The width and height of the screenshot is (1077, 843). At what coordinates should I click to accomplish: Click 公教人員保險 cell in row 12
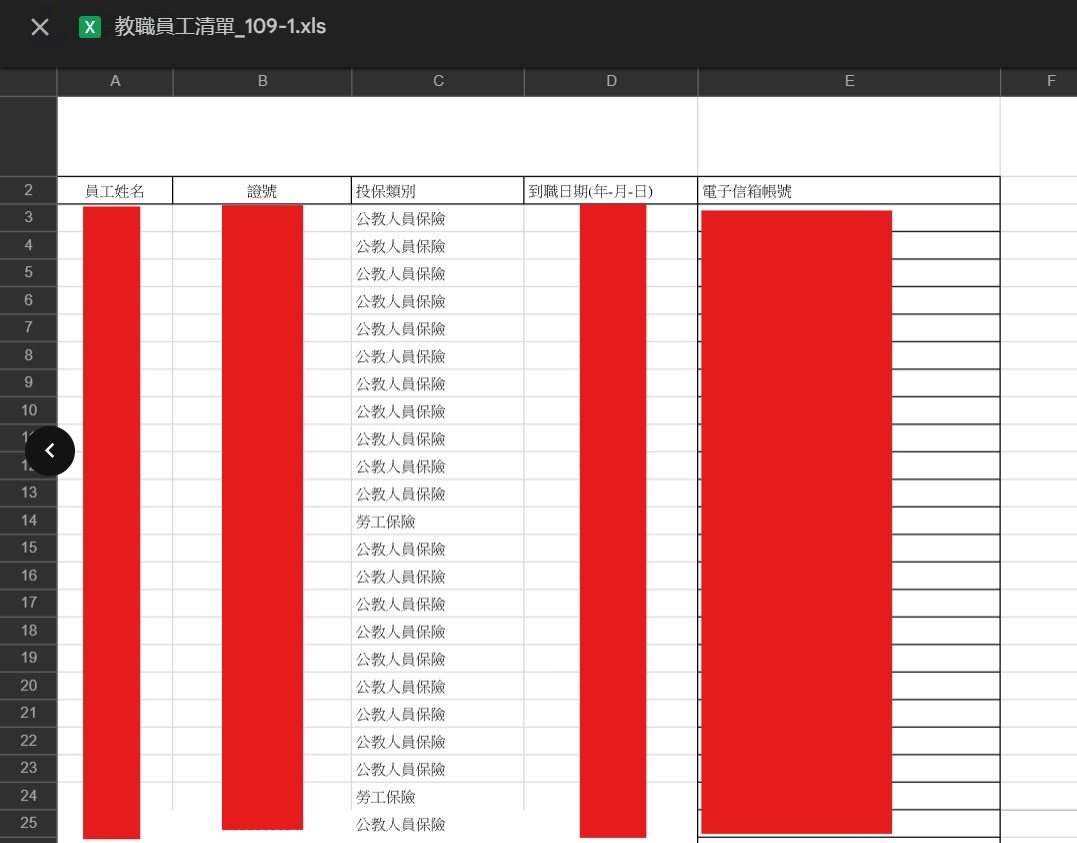click(x=438, y=467)
